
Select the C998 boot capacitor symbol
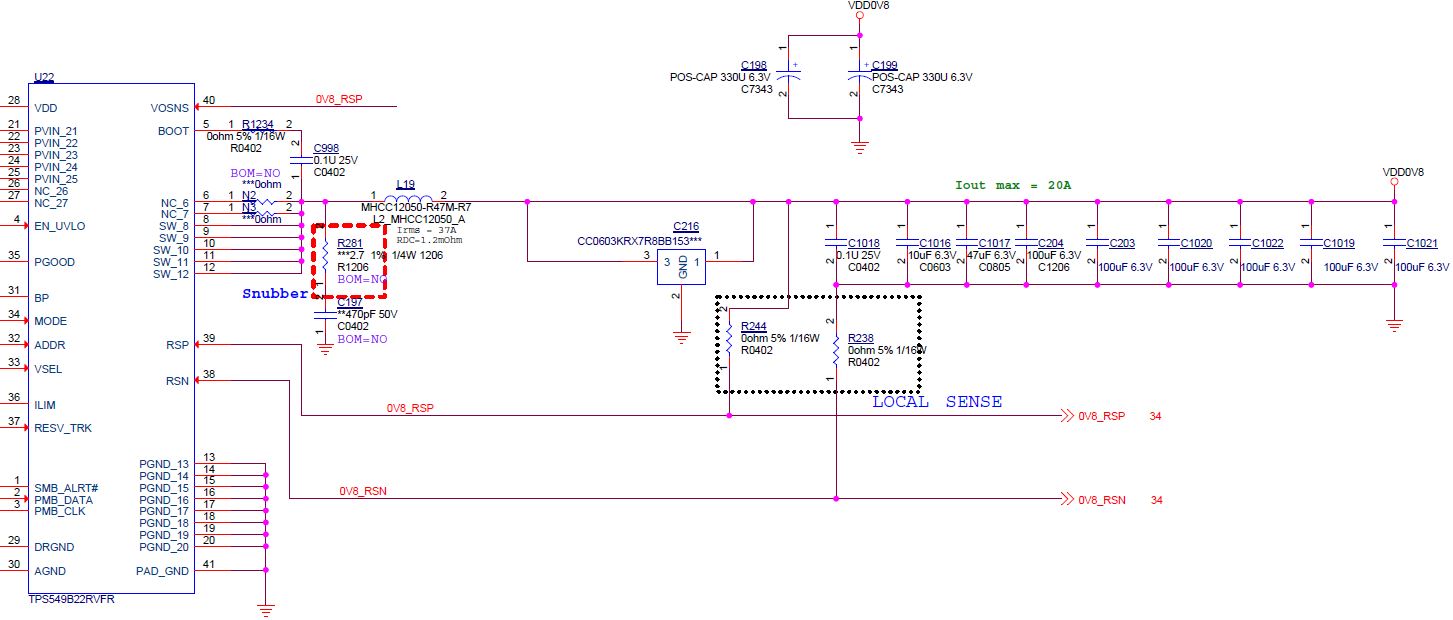(x=301, y=160)
